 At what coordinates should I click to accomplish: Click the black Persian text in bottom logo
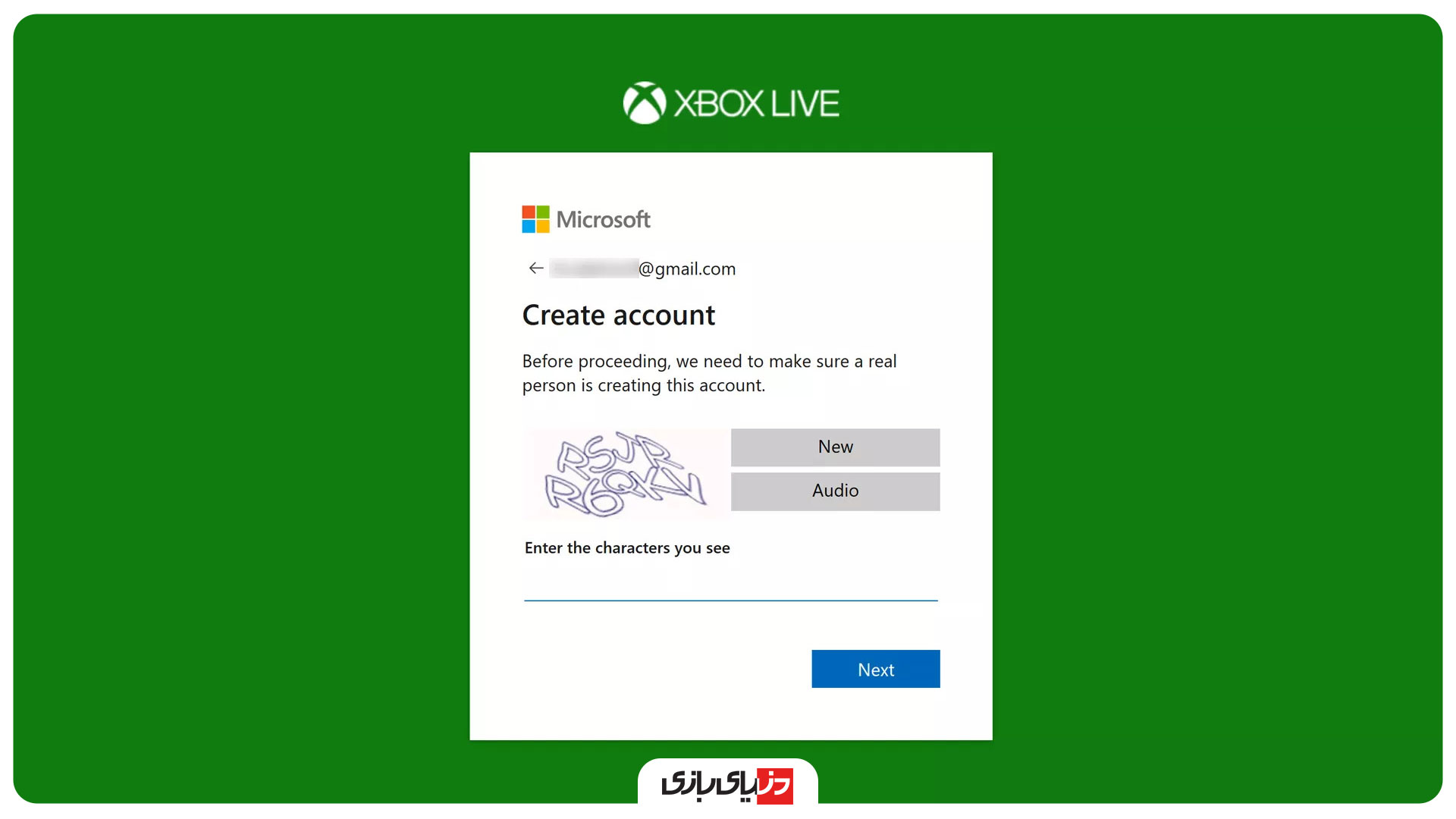pyautogui.click(x=708, y=786)
